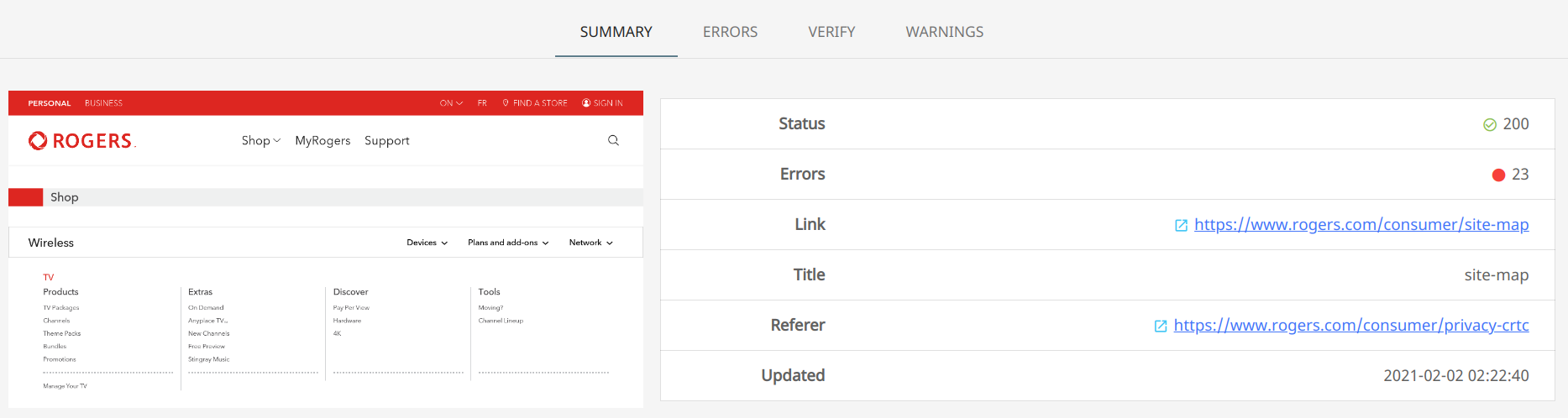1568x418 pixels.
Task: Click the search magnifier in preview
Action: [613, 140]
